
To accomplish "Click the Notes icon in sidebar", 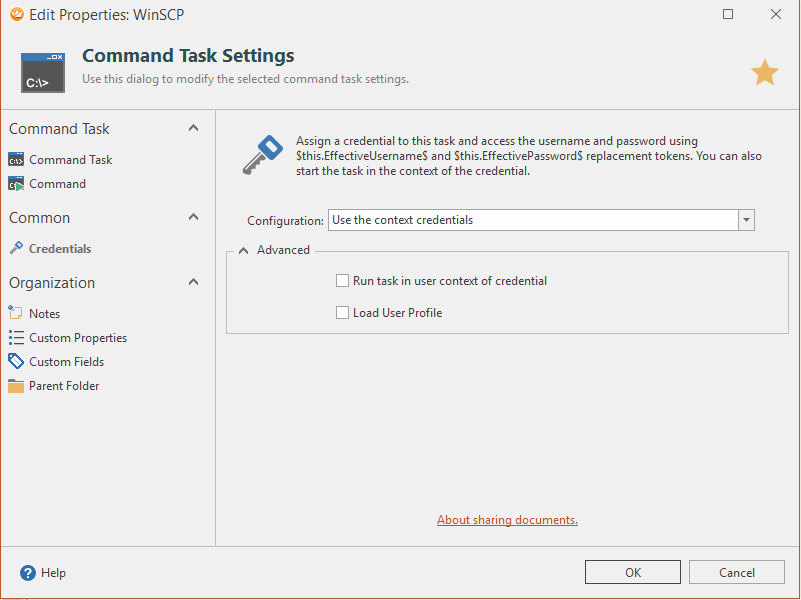I will (16, 314).
